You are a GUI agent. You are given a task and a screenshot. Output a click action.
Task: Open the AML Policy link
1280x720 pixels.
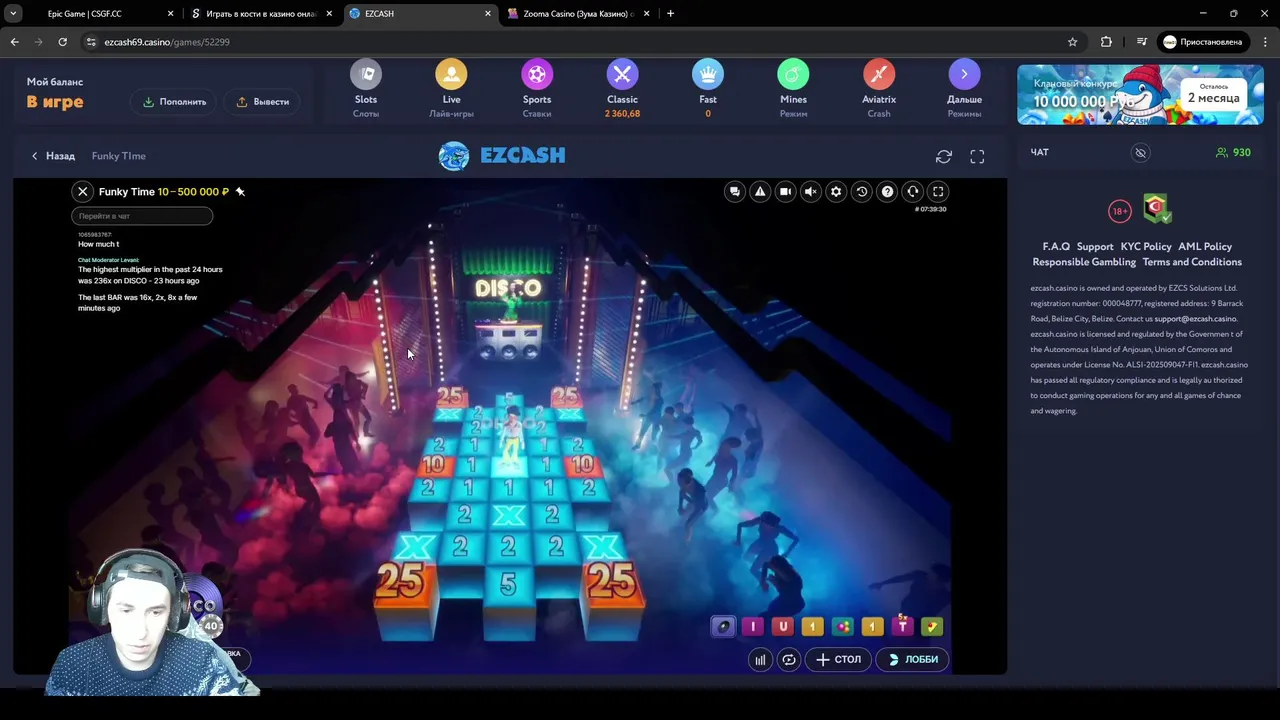tap(1205, 247)
